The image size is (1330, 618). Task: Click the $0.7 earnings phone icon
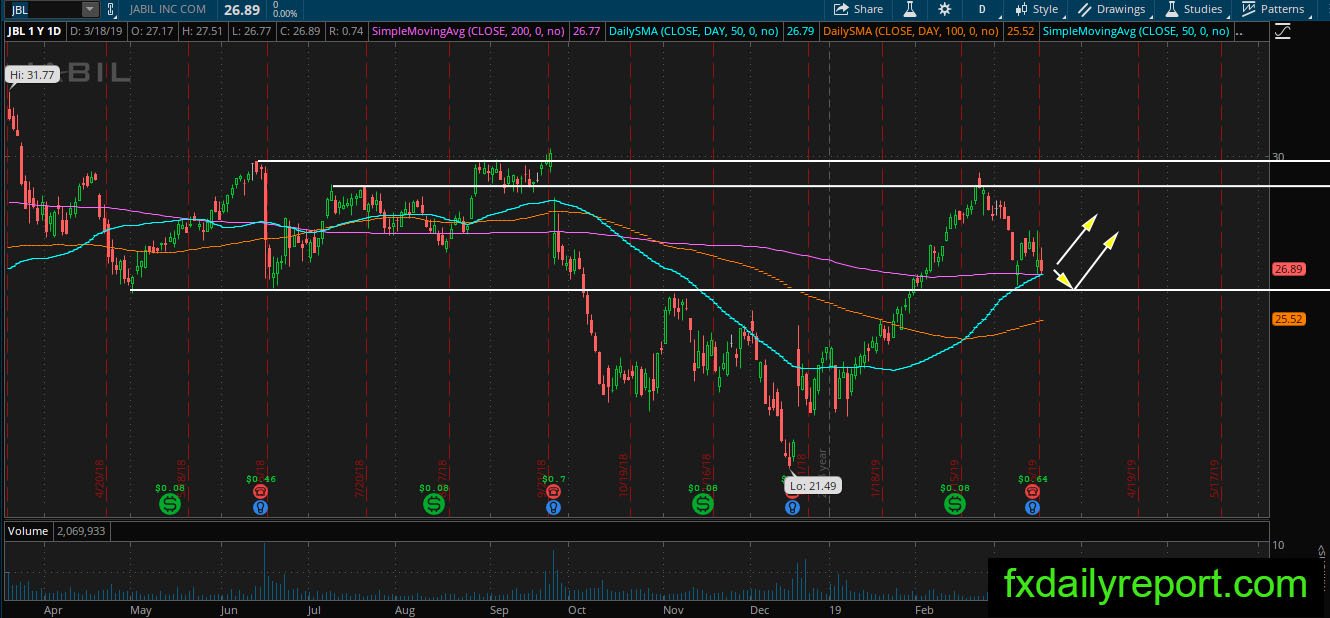(x=553, y=491)
